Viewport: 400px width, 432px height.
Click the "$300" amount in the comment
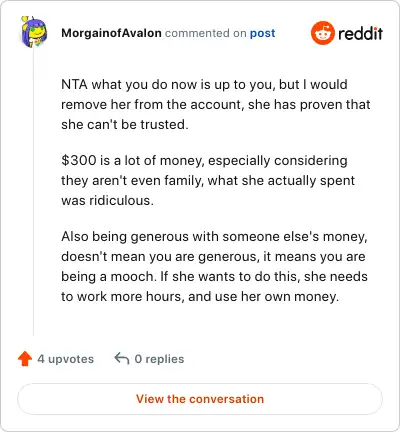pyautogui.click(x=79, y=160)
